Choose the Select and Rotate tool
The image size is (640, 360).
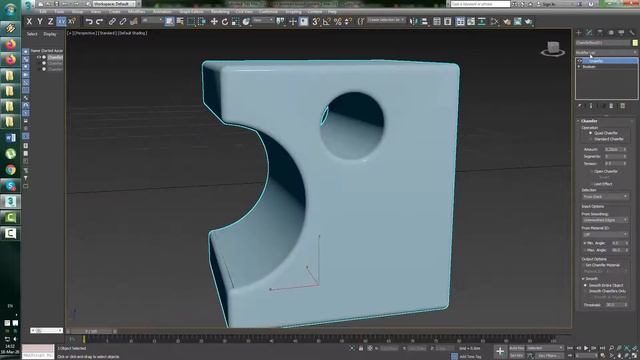click(x=224, y=22)
